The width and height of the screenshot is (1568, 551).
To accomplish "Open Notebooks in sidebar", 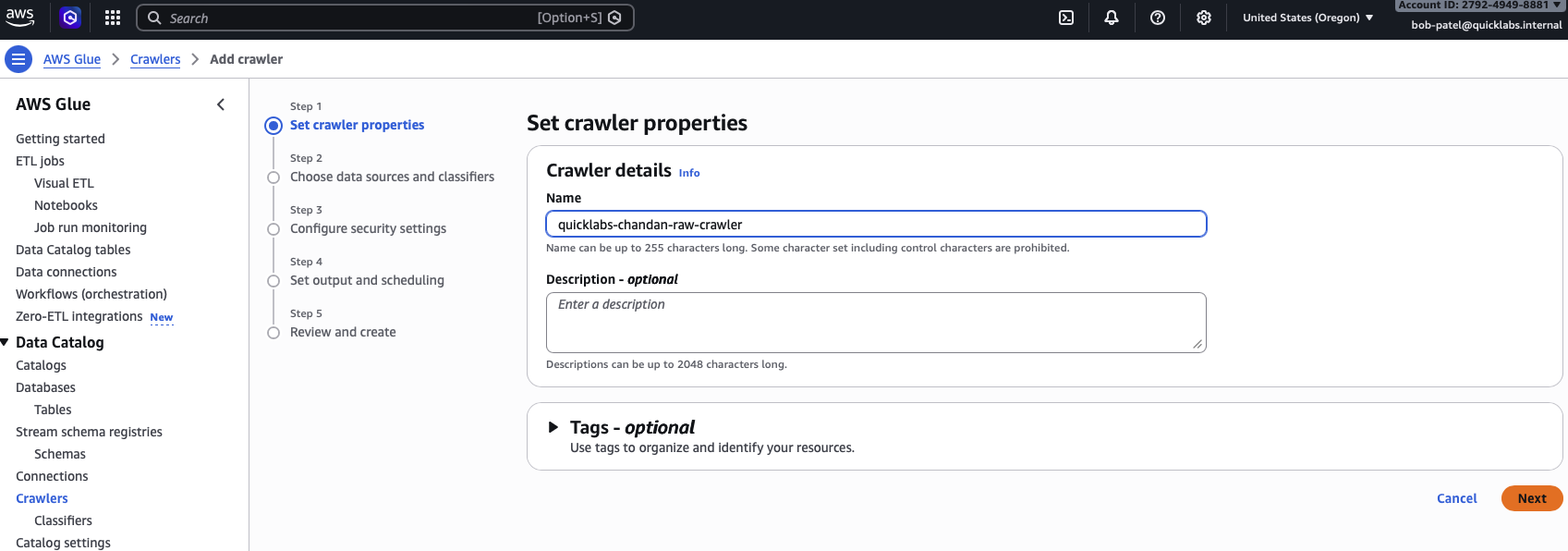I will pos(66,205).
